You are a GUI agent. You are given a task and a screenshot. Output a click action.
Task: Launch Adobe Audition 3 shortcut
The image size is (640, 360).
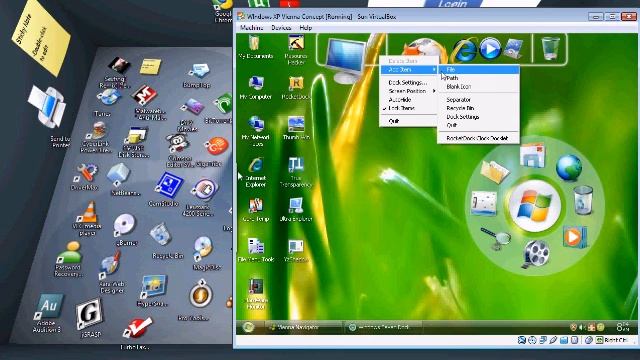pos(49,307)
